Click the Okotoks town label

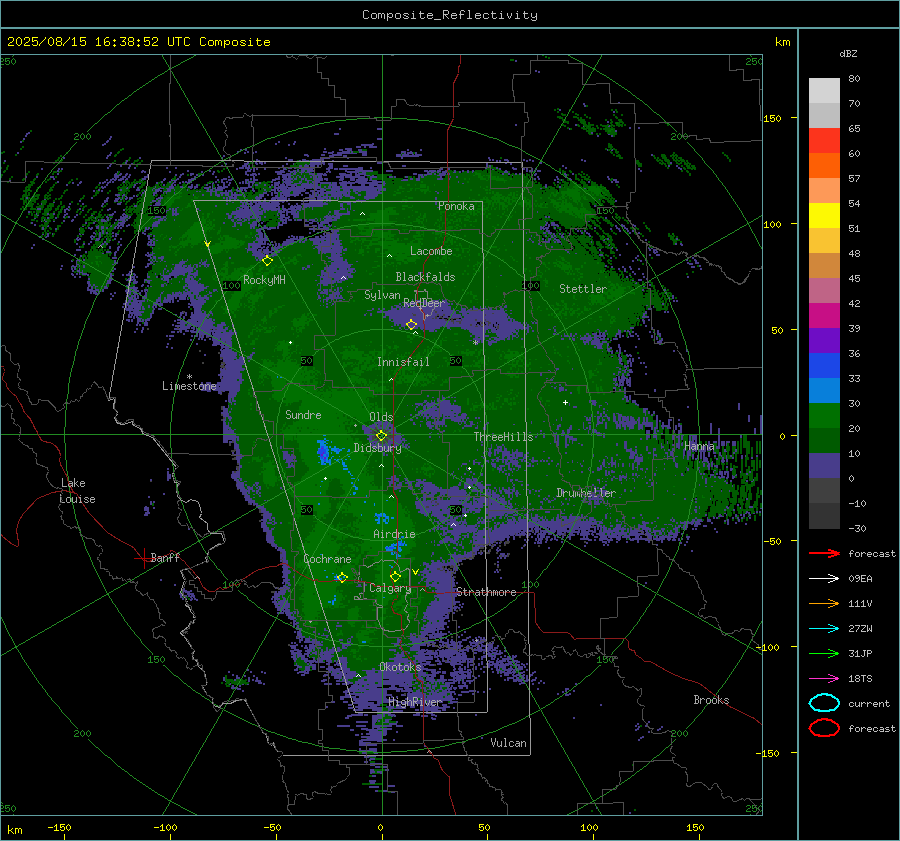(x=400, y=667)
